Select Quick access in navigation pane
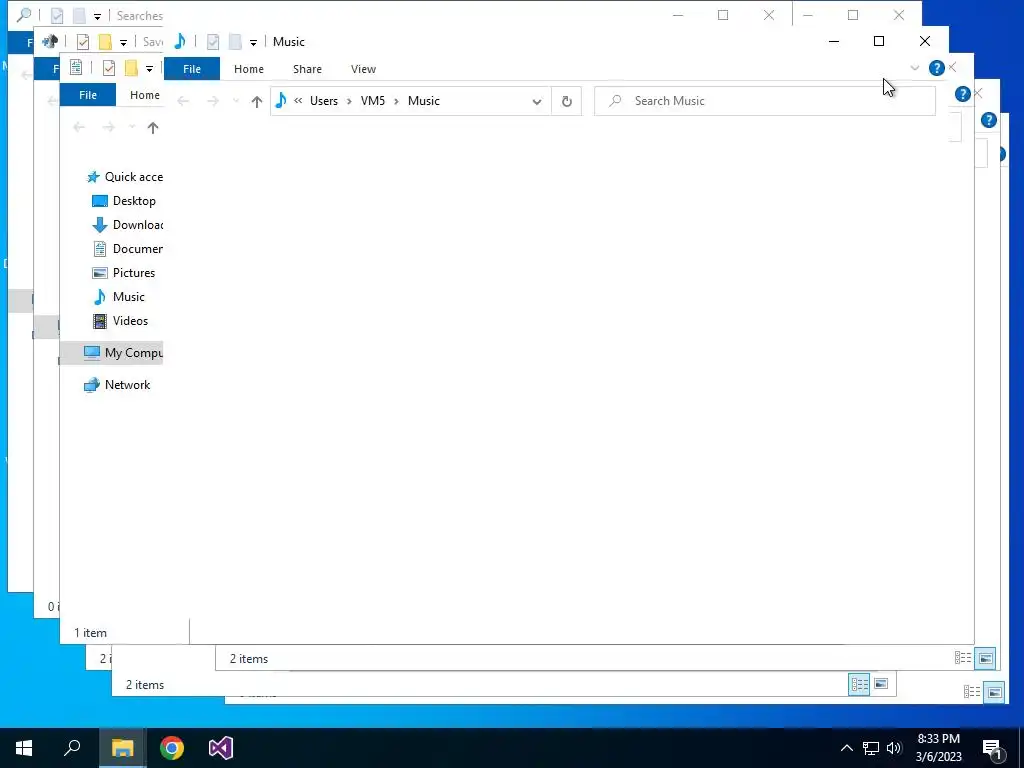1024x768 pixels. [x=124, y=177]
